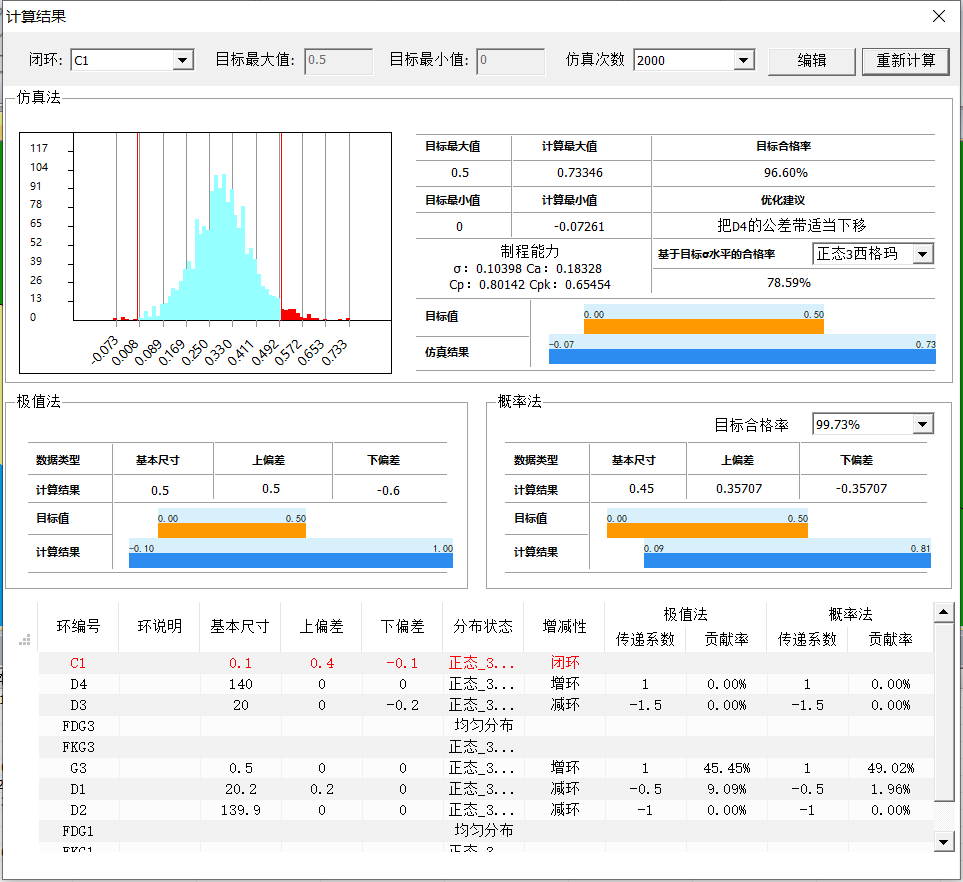Close the 计算结果 dialog window
Viewport: 963px width, 882px height.
[938, 16]
